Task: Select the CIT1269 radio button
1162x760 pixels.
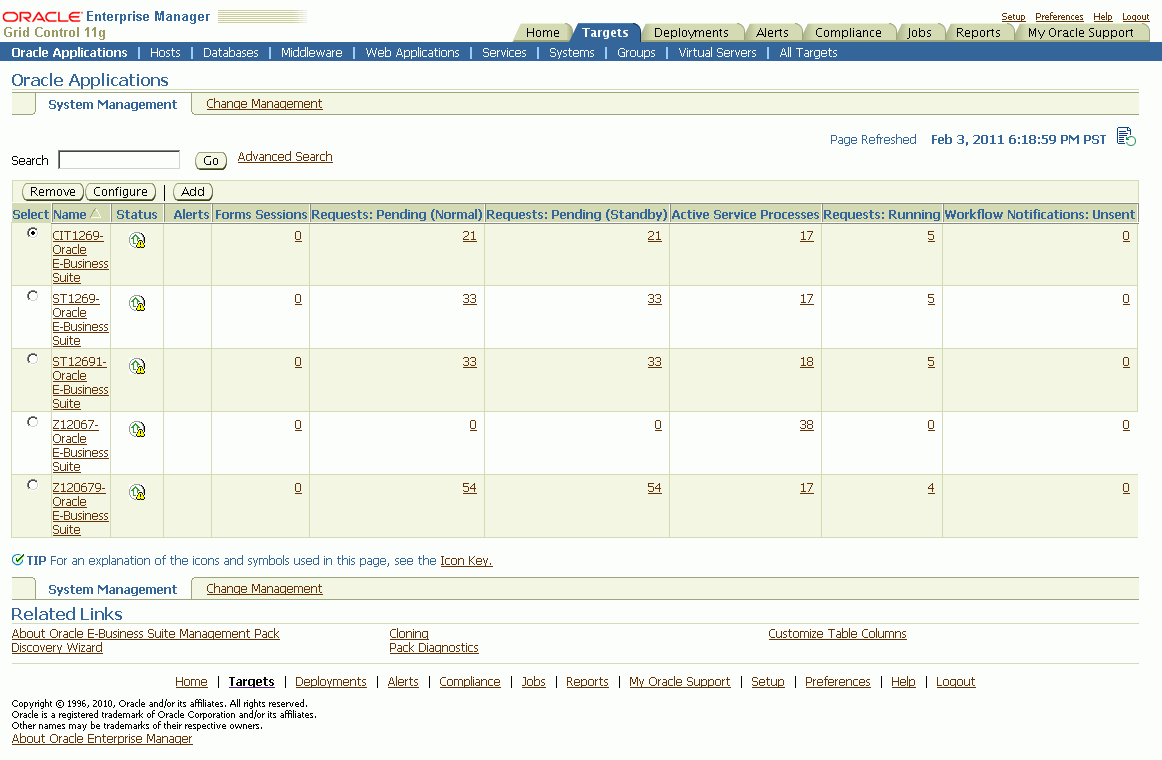Action: pos(32,233)
